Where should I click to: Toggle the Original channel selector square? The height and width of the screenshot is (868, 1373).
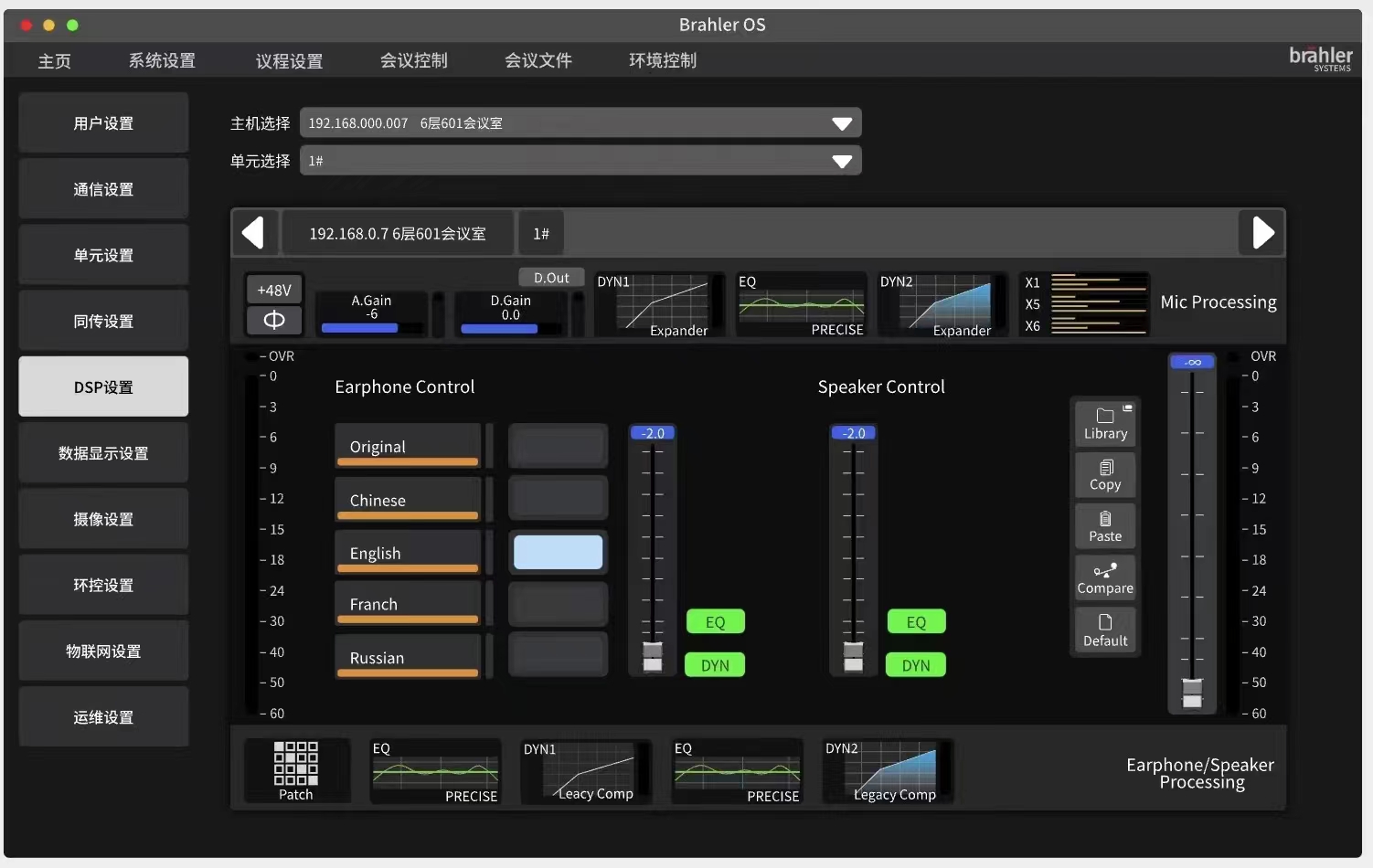tap(558, 446)
